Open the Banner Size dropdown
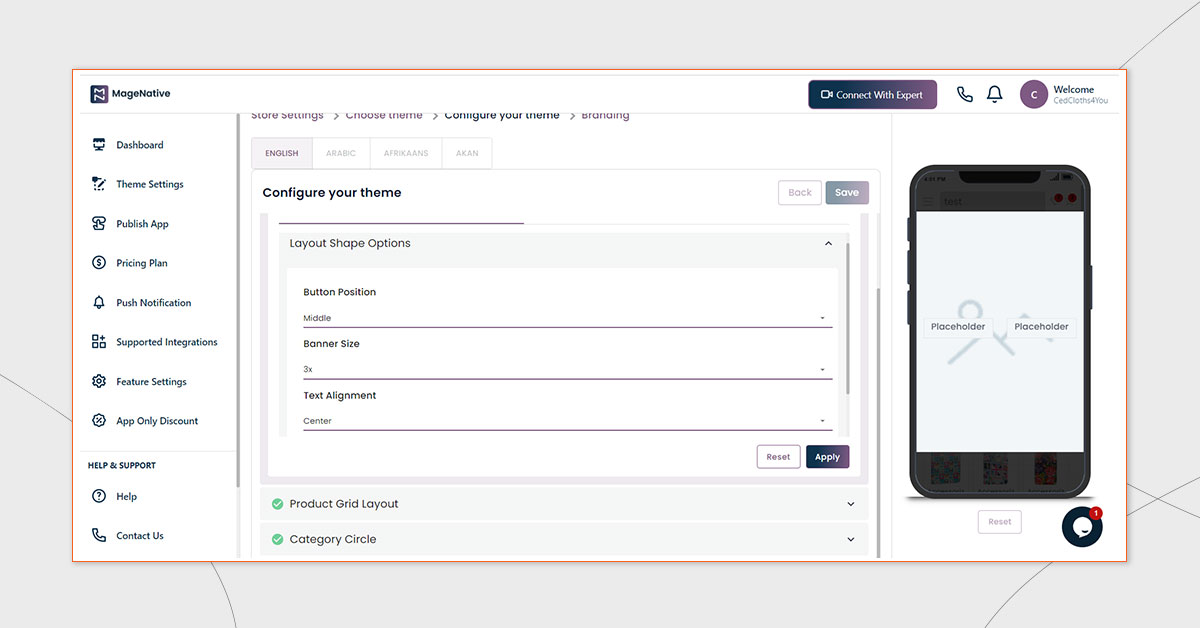 pos(567,369)
